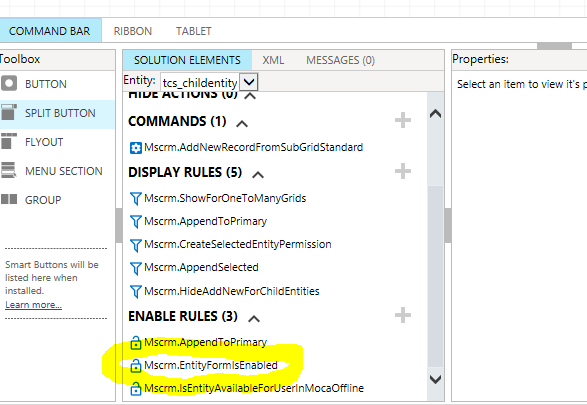Collapse the ENABLE RULES section chevron
Image resolution: width=587 pixels, height=405 pixels.
tap(254, 319)
